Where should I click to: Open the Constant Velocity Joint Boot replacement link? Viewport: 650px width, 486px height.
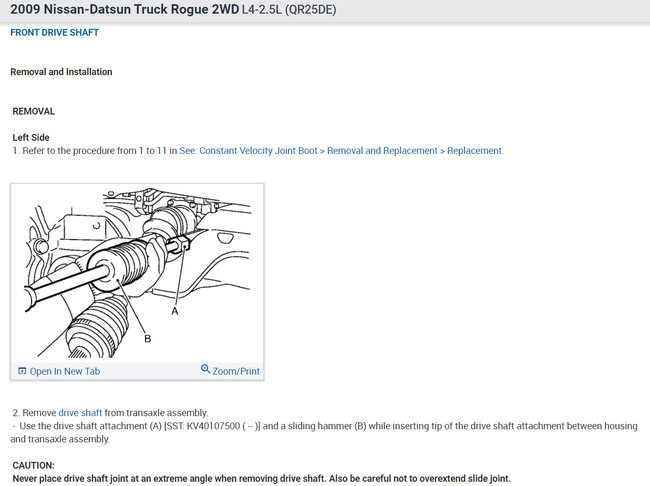tap(341, 151)
